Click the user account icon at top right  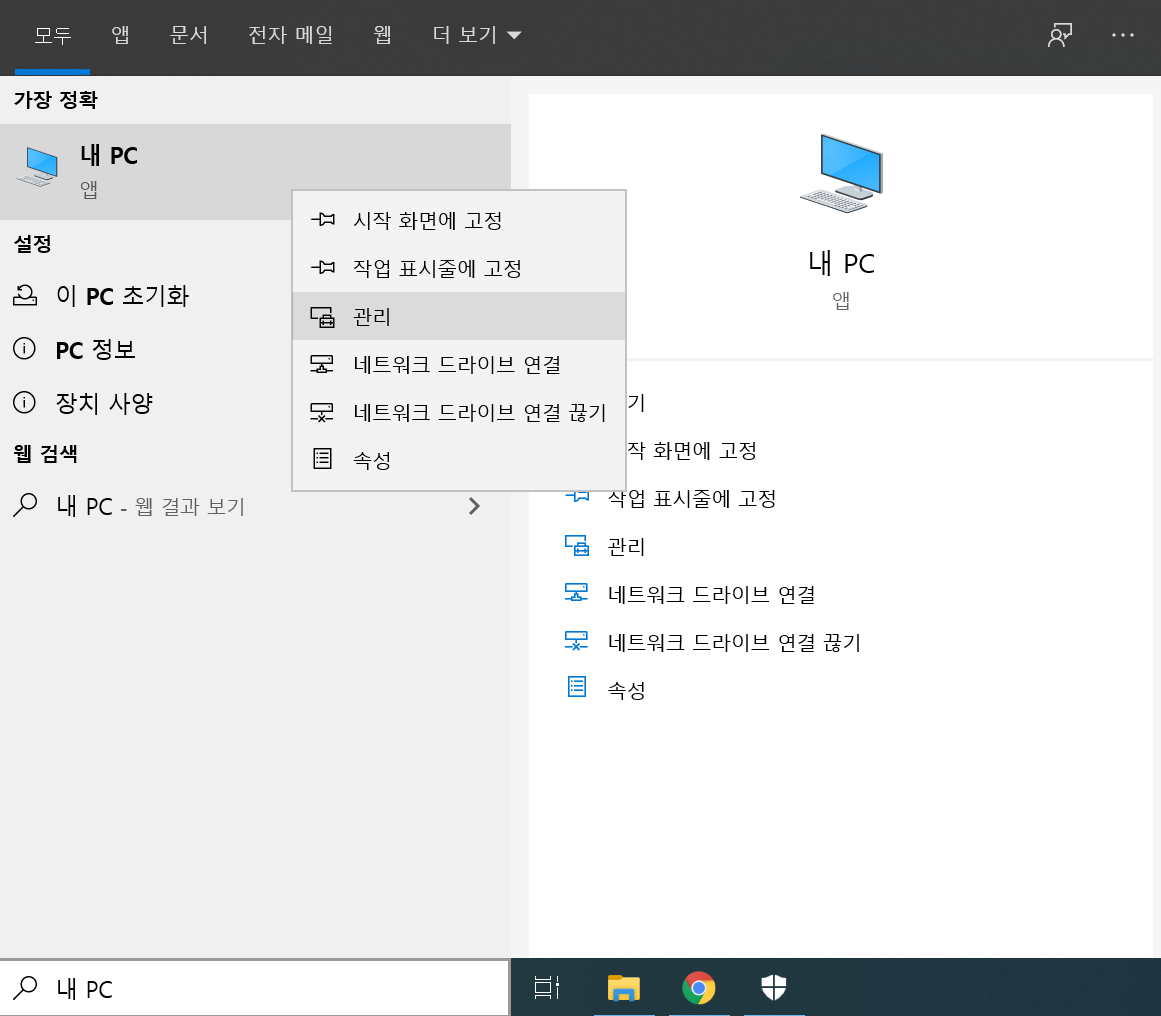(x=1059, y=34)
